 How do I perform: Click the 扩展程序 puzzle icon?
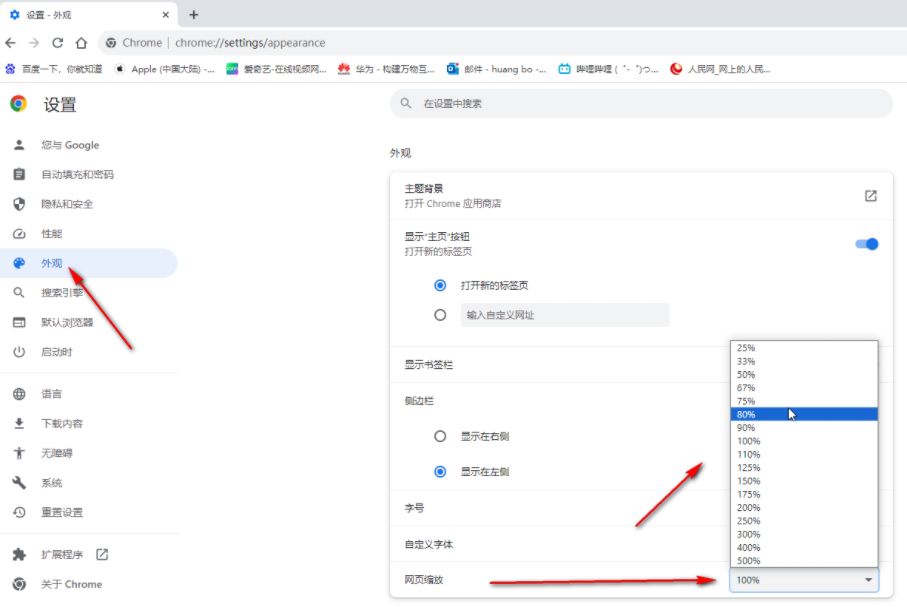pyautogui.click(x=19, y=554)
